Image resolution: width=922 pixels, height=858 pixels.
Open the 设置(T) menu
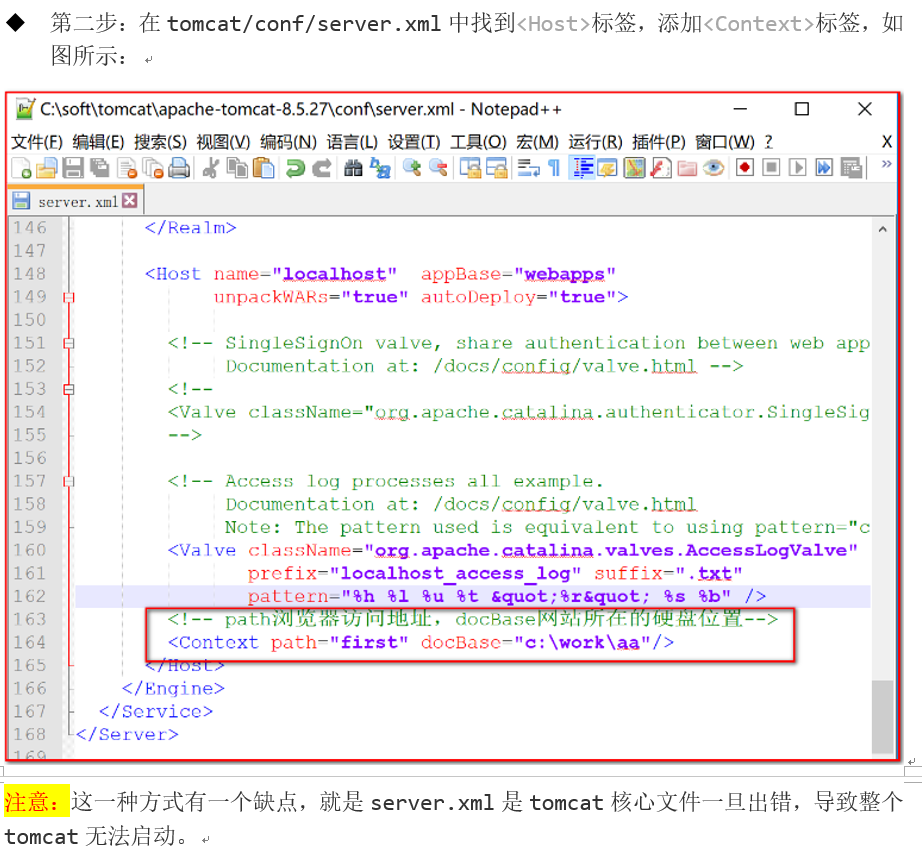coord(414,142)
